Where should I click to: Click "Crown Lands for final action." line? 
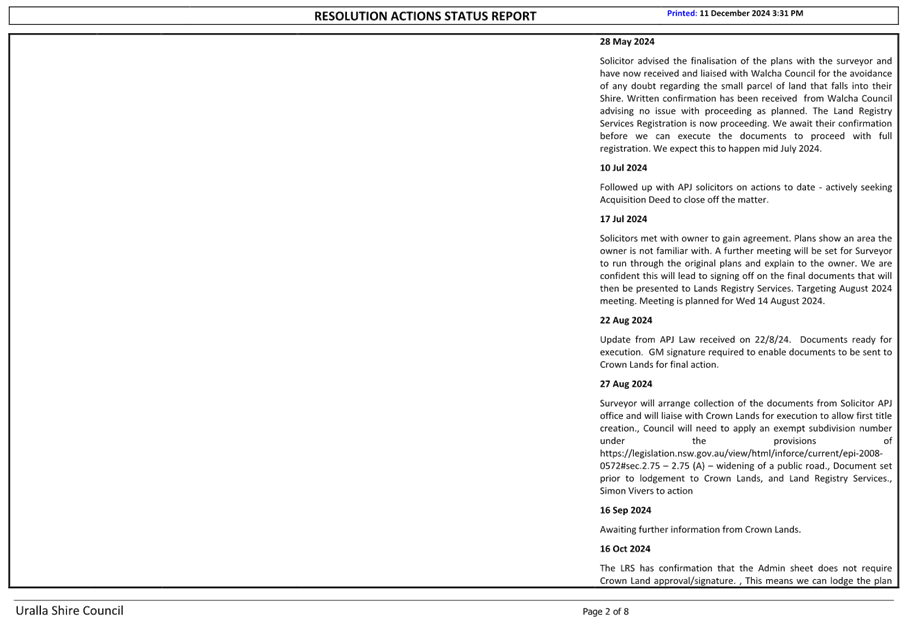click(x=659, y=364)
